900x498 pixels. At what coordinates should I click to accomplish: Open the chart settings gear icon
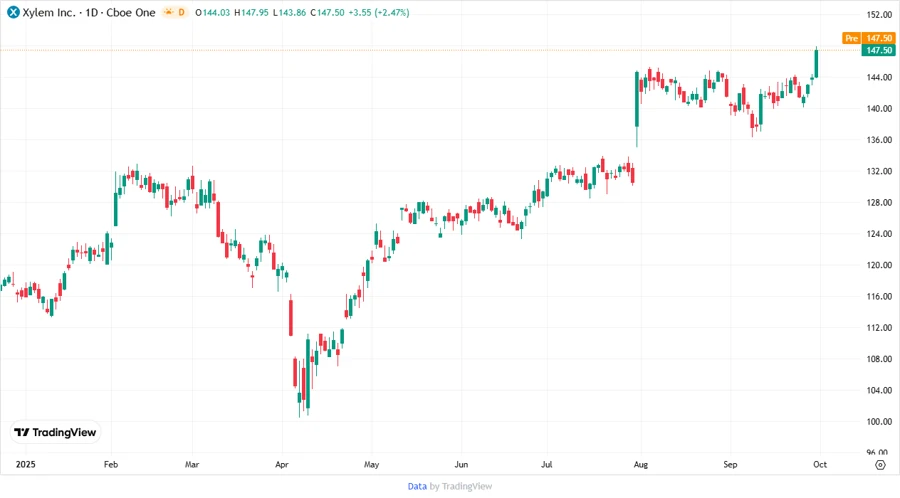click(879, 464)
